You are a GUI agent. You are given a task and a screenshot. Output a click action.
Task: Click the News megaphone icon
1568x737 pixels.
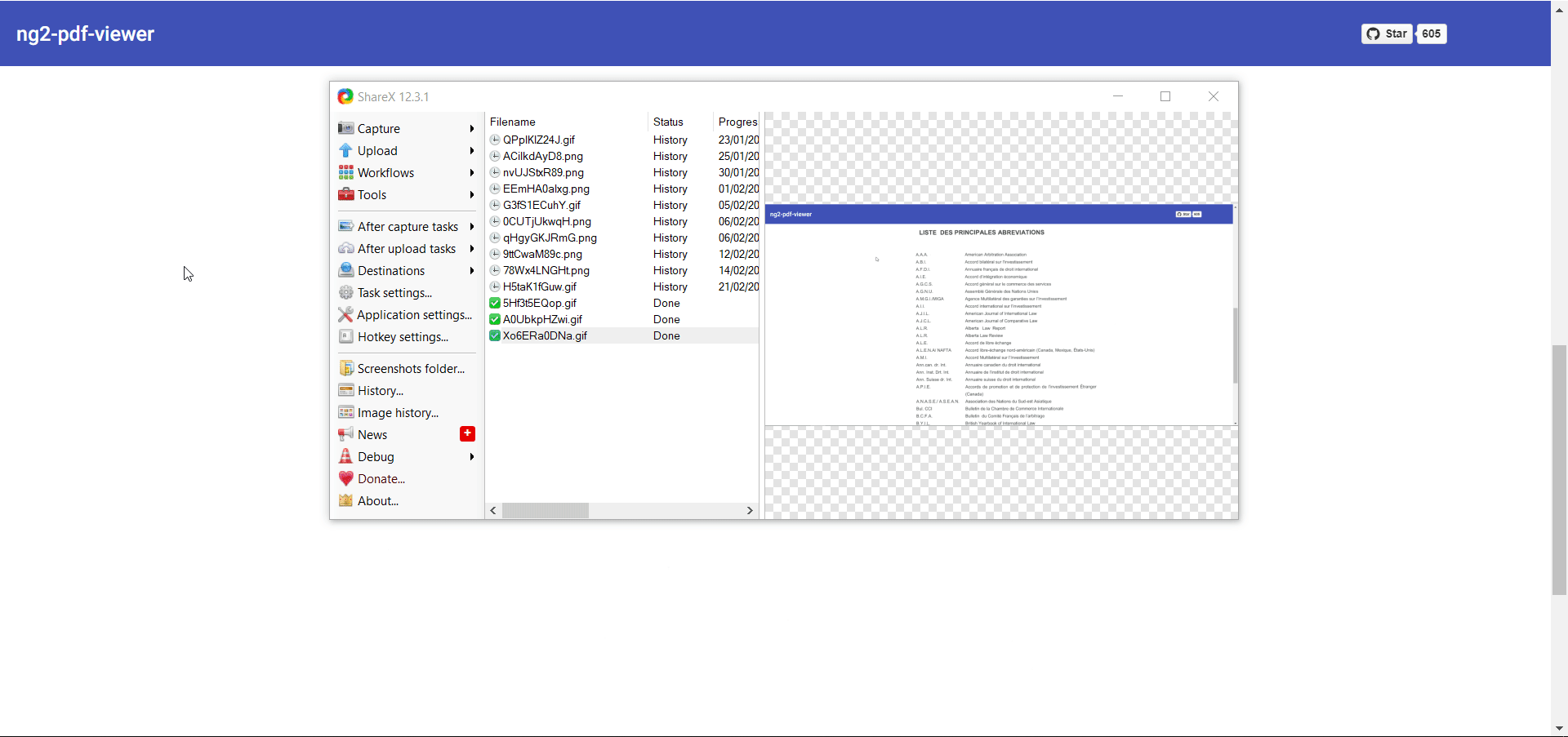pyautogui.click(x=346, y=434)
